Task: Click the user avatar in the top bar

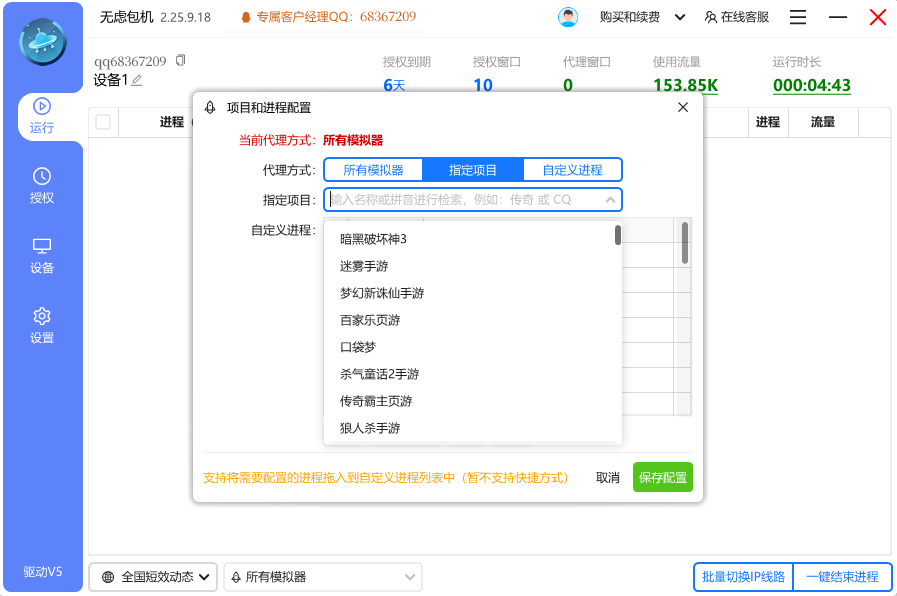Action: click(x=568, y=17)
